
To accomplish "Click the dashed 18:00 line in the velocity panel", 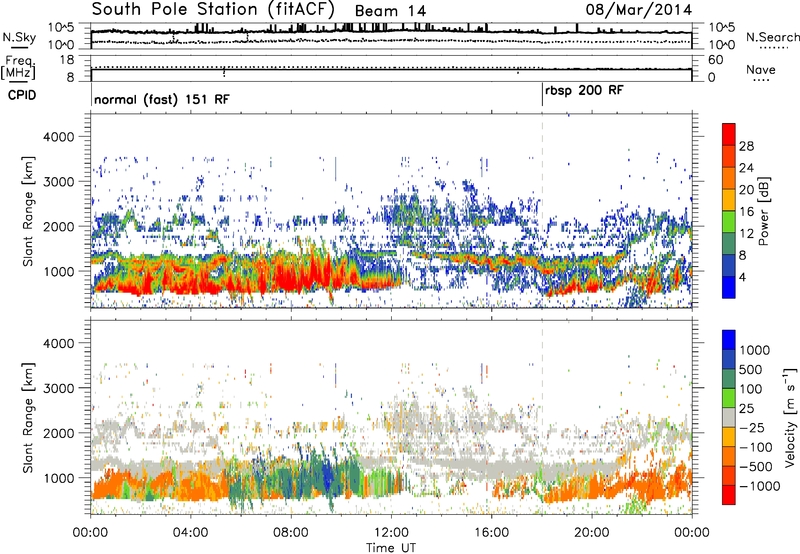I will pos(542,417).
